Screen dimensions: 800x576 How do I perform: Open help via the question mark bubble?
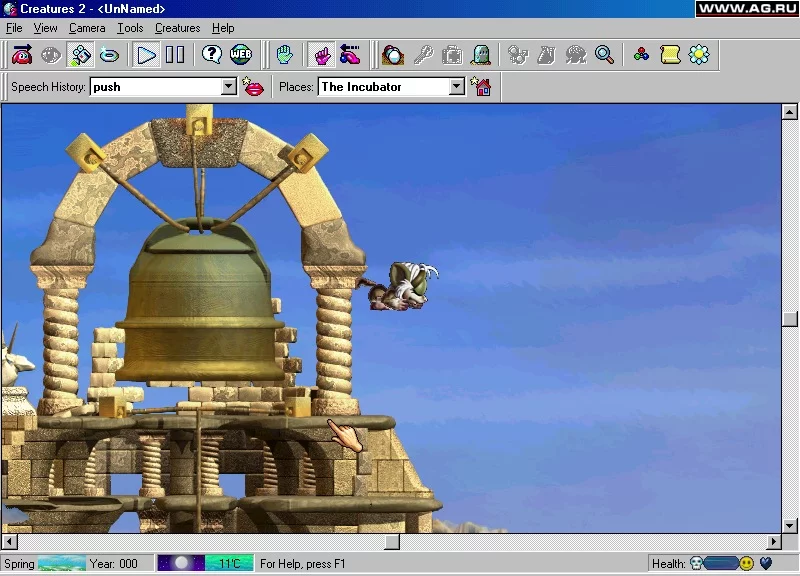pyautogui.click(x=212, y=55)
